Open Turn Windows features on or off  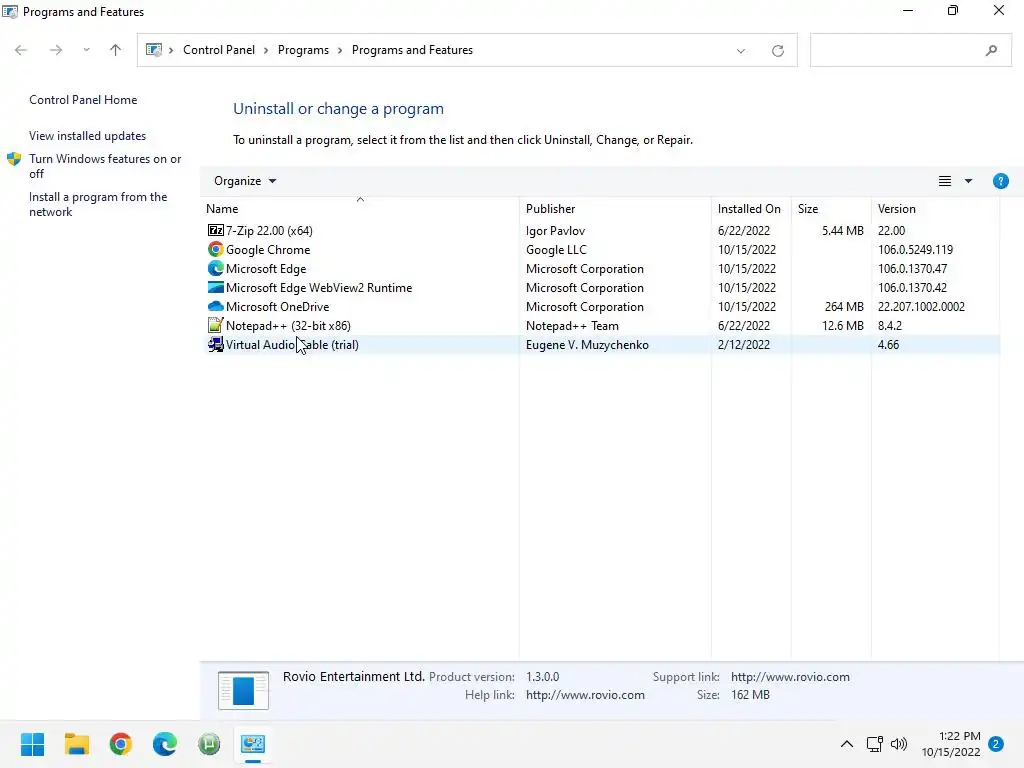pyautogui.click(x=105, y=166)
